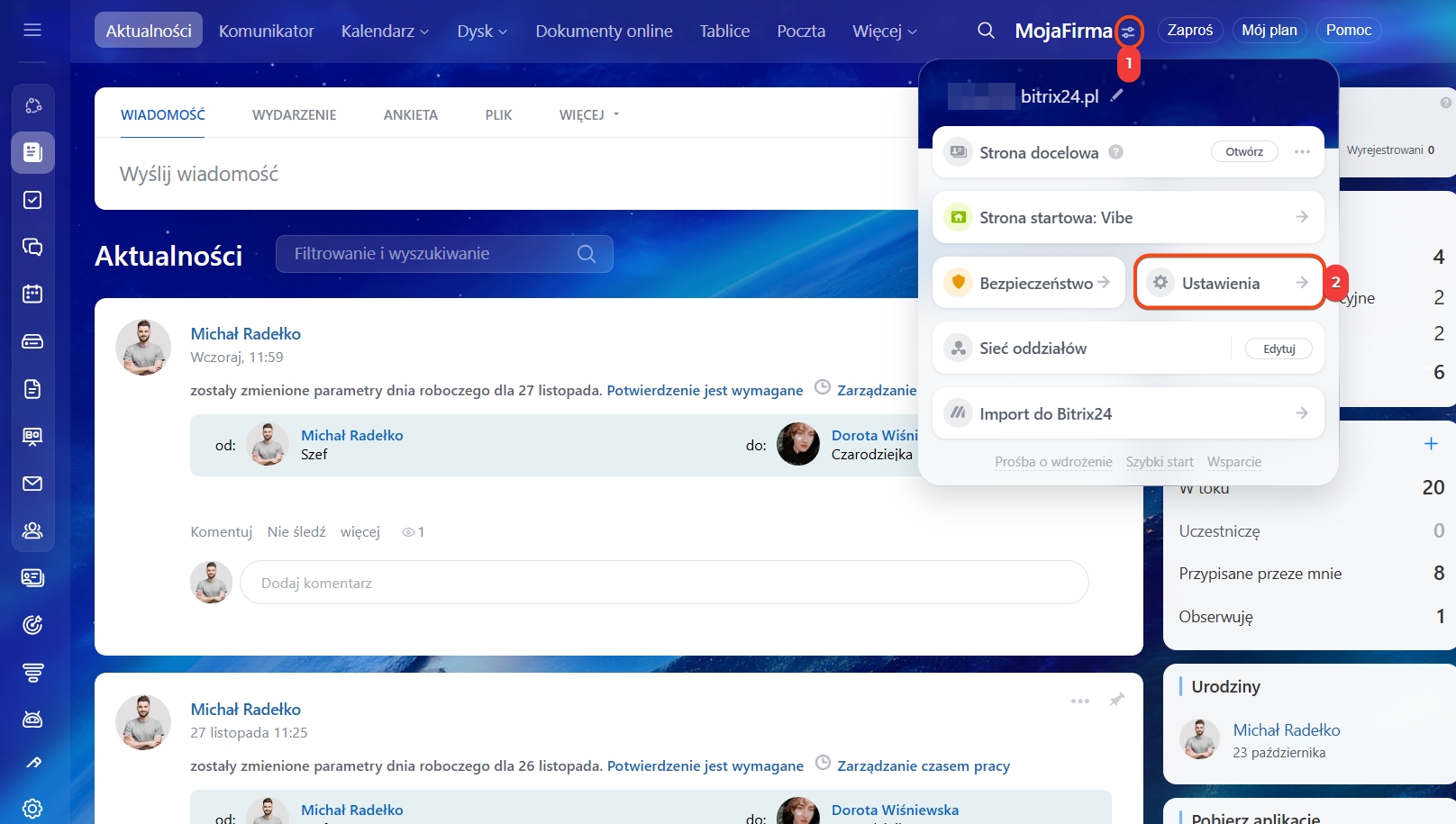The image size is (1456, 824).
Task: Open the calendar icon in left sidebar
Action: 32,294
